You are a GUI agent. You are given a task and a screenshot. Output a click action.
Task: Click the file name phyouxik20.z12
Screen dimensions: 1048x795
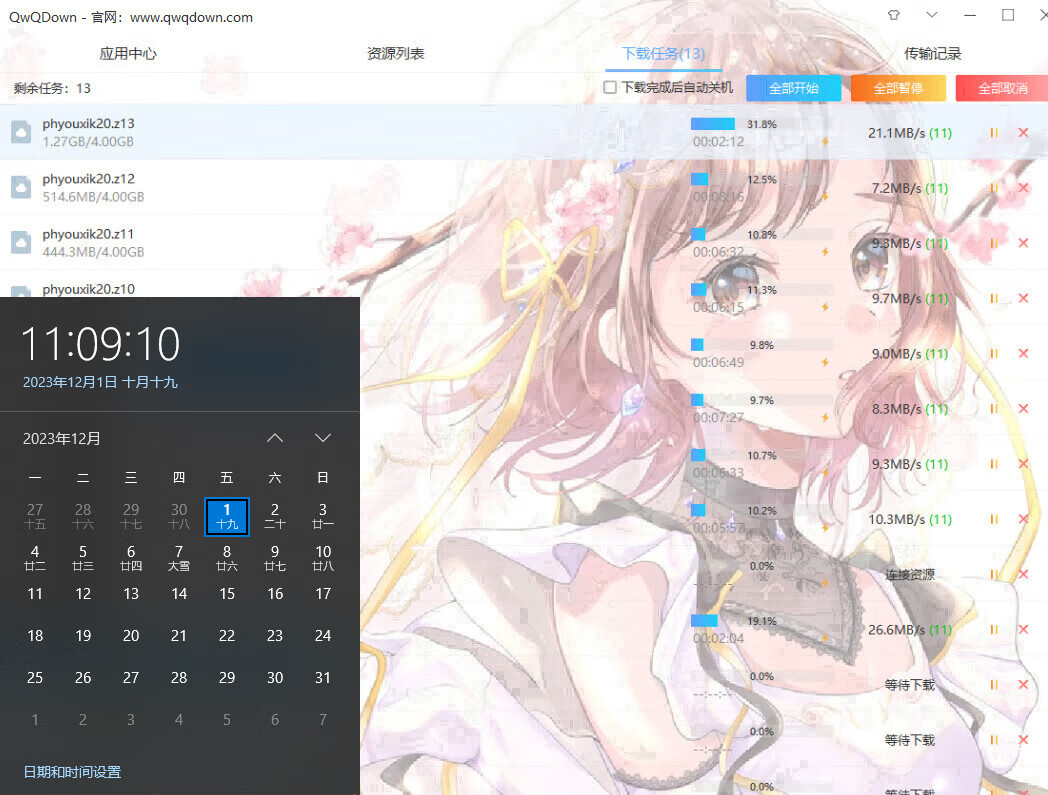[x=88, y=179]
